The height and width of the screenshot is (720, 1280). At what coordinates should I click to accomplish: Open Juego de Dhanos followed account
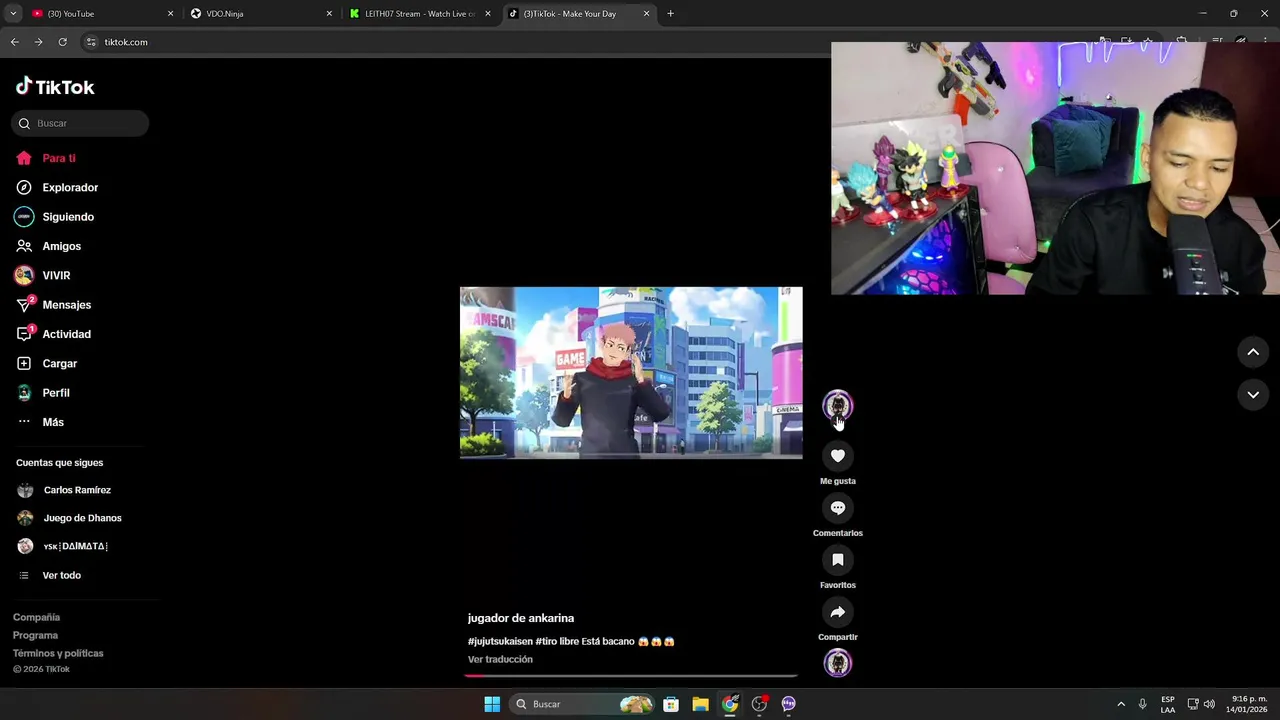tap(80, 518)
